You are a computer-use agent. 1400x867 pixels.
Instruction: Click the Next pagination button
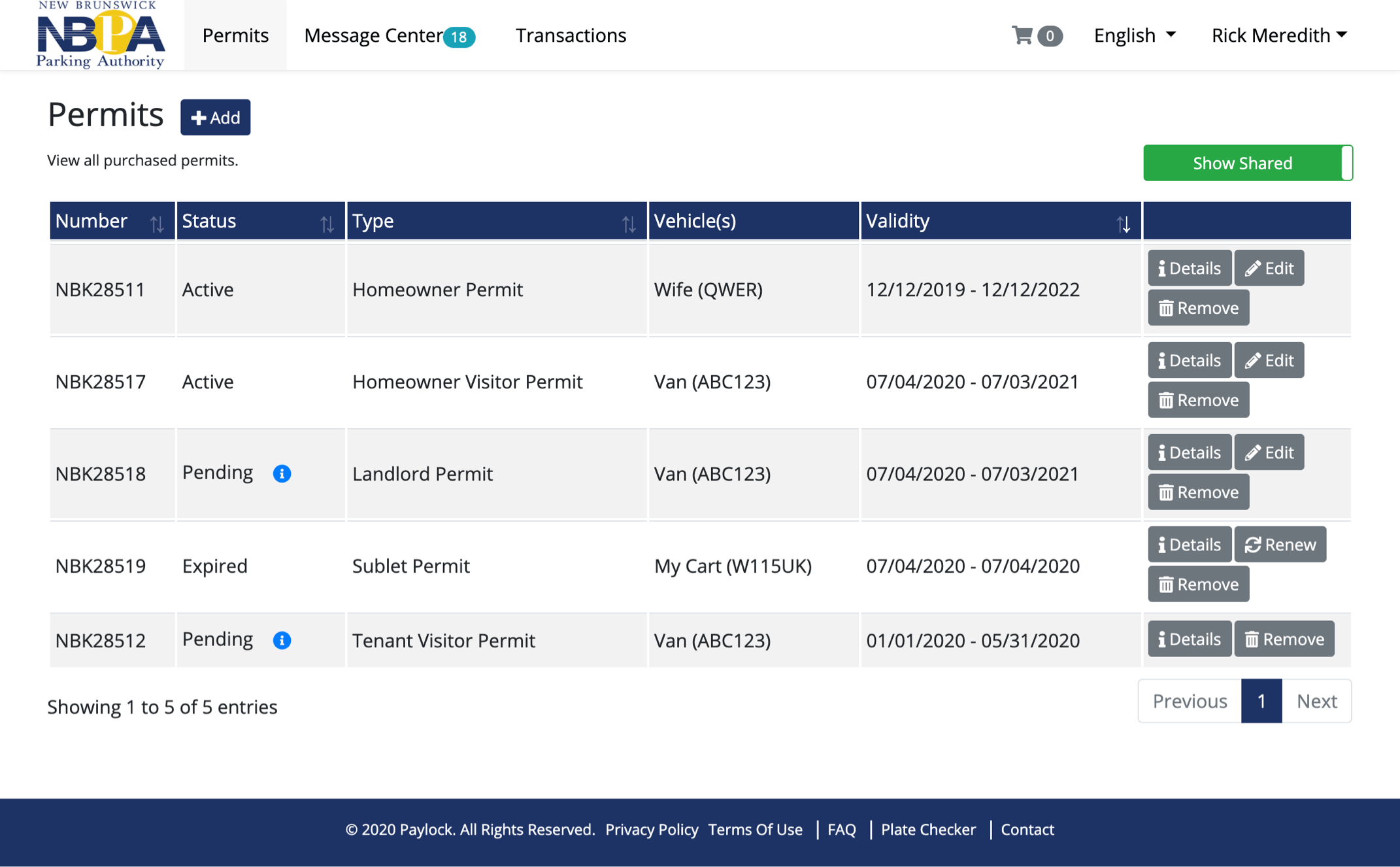1316,701
